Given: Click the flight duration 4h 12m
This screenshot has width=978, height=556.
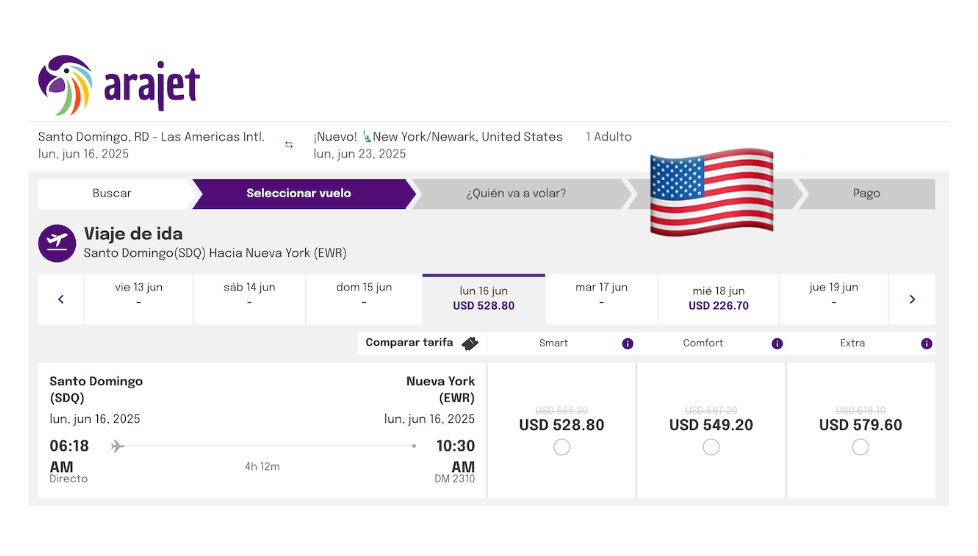Looking at the screenshot, I should coord(262,467).
